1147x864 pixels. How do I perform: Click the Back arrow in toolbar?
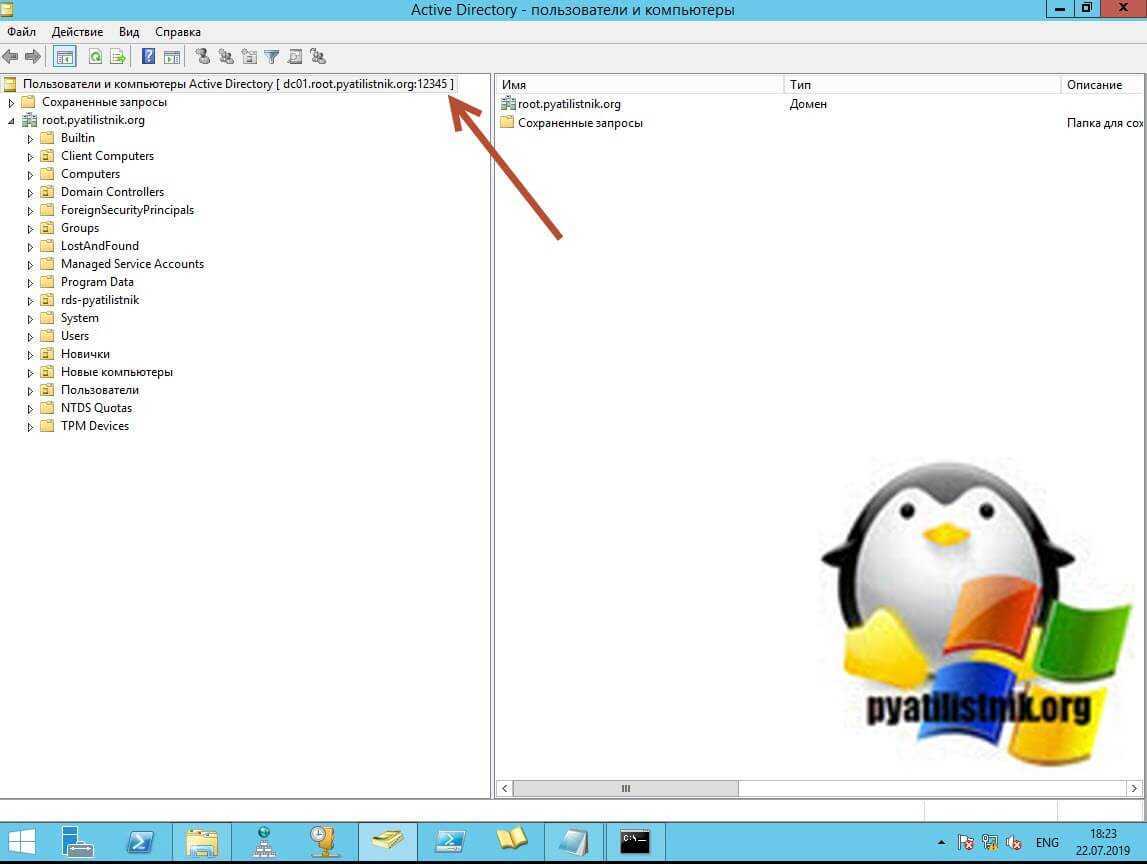(x=10, y=57)
